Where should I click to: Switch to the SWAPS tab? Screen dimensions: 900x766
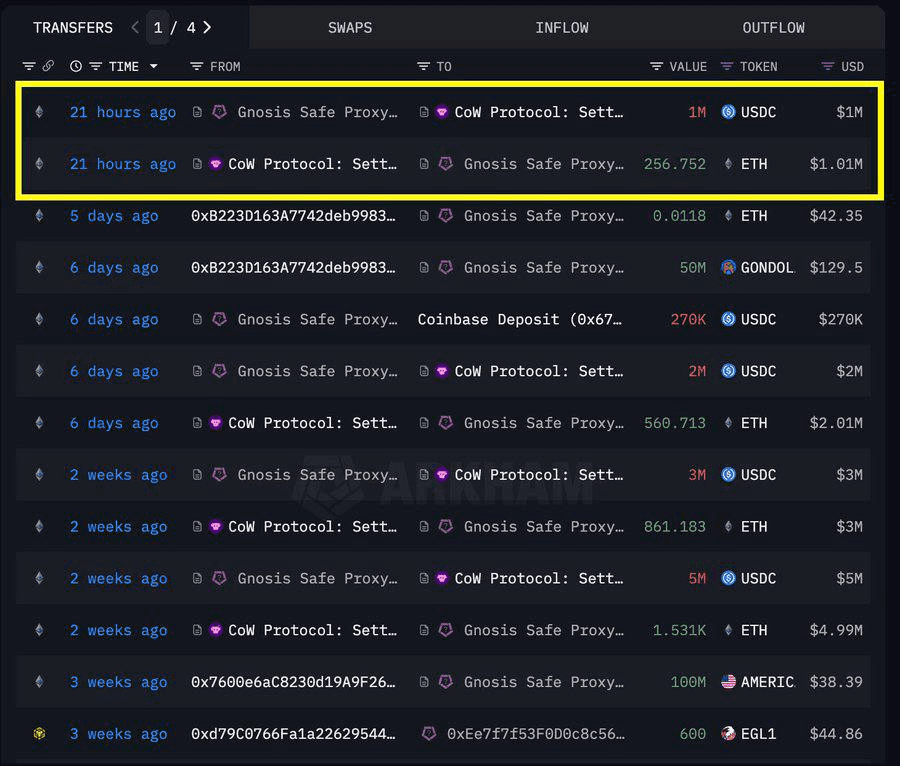[350, 28]
